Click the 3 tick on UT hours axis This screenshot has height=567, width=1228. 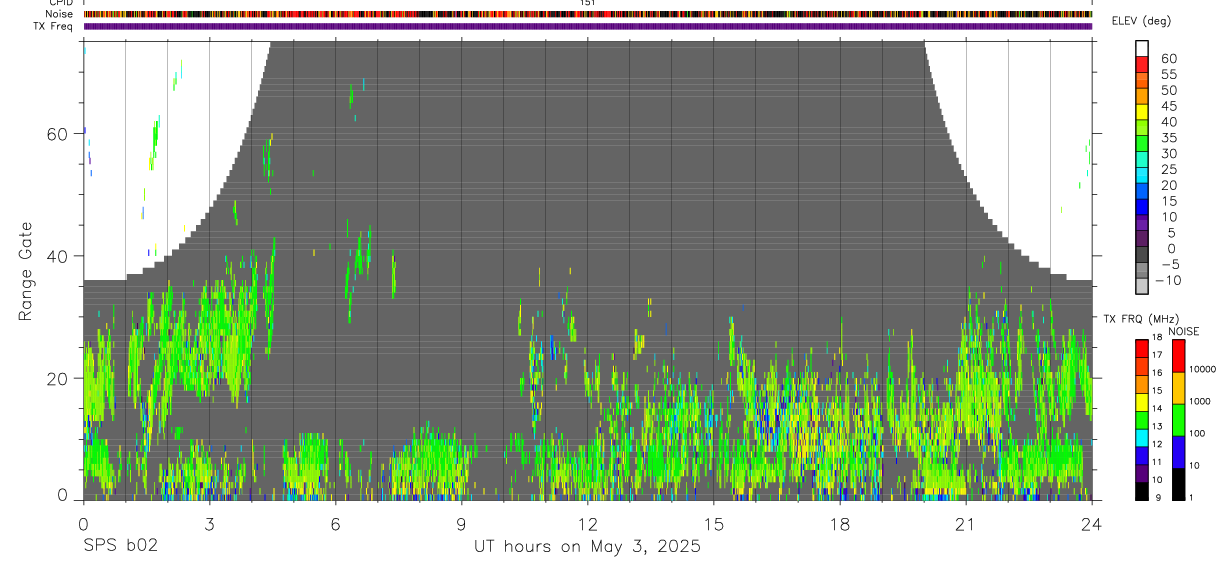coord(209,524)
